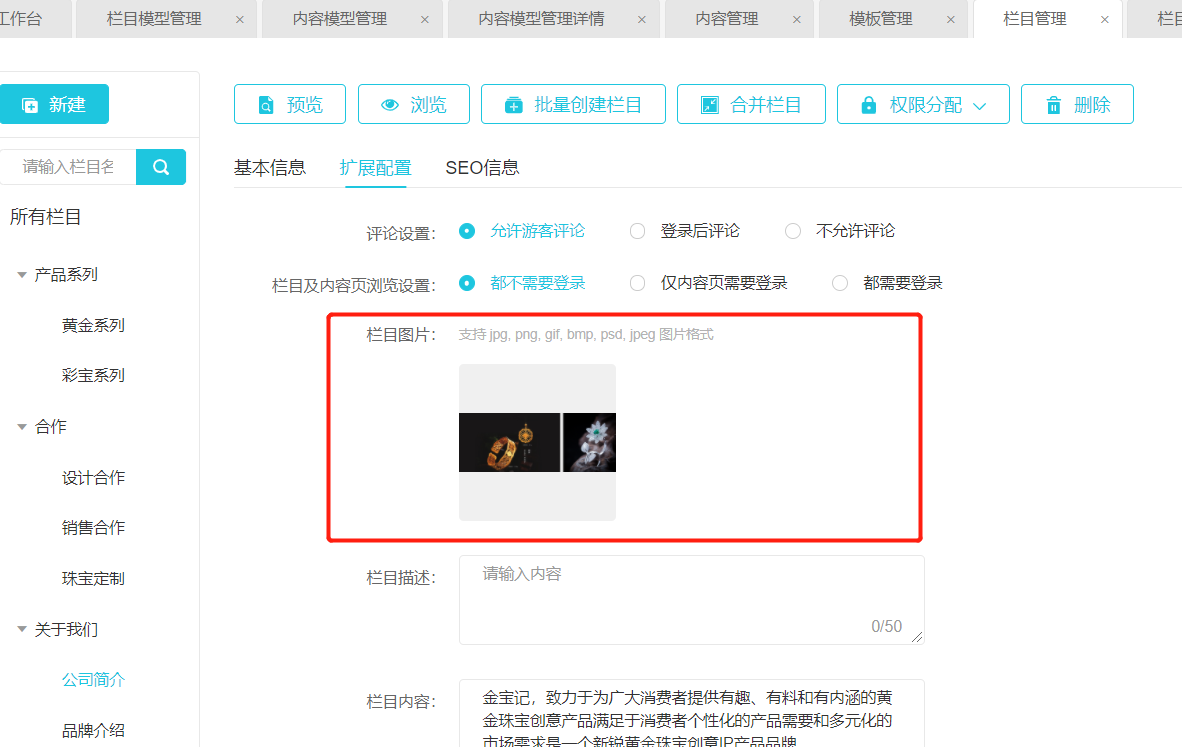The height and width of the screenshot is (747, 1182).
Task: Switch to the 基本信息 tab
Action: 270,167
